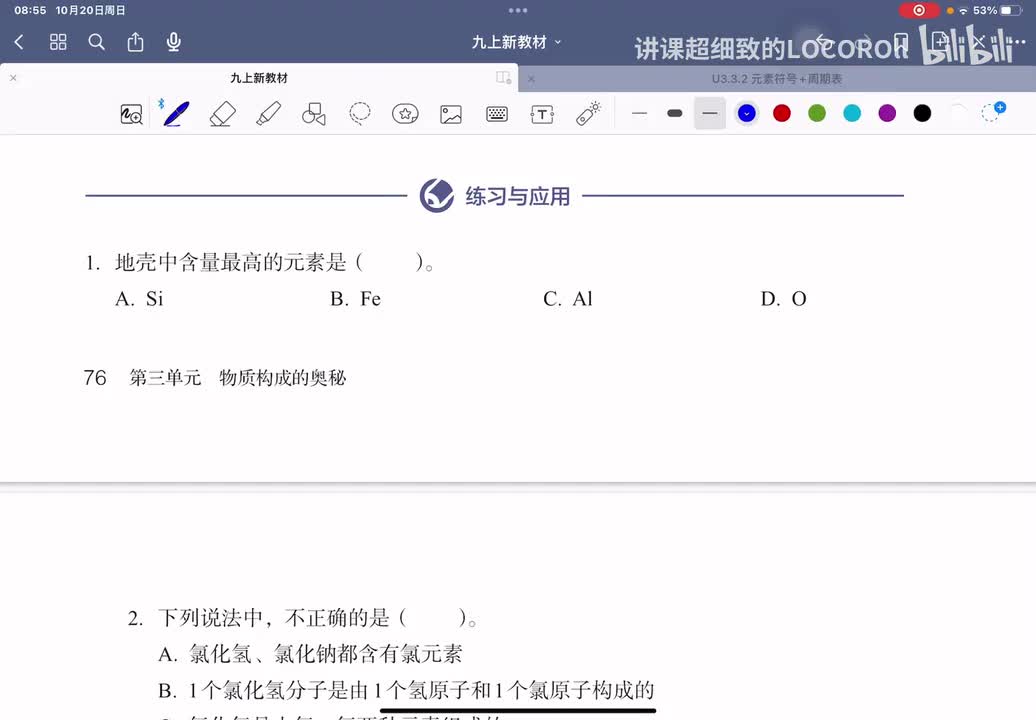The image size is (1036, 720).
Task: Tap option A 氯化氢、氯化钠都含有氯元素
Action: (x=311, y=654)
